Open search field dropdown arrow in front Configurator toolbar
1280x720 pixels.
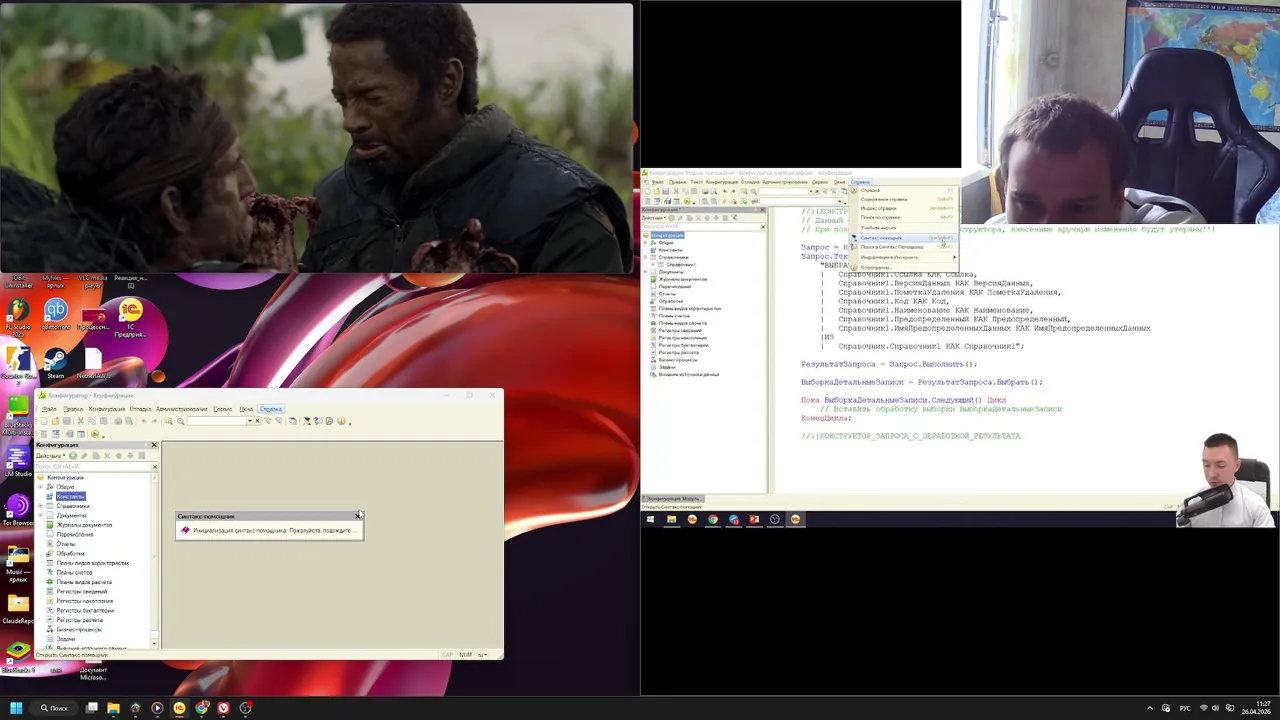pos(250,421)
